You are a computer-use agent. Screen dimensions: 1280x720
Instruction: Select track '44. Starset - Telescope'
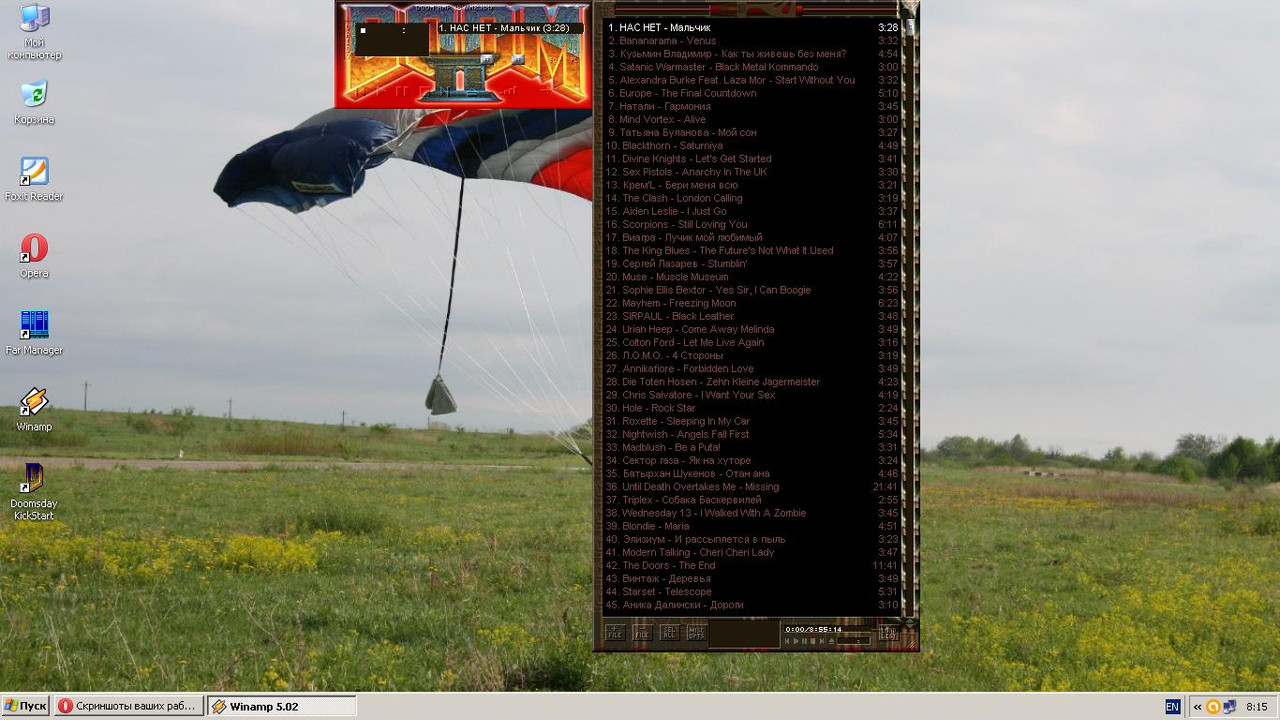pyautogui.click(x=752, y=591)
